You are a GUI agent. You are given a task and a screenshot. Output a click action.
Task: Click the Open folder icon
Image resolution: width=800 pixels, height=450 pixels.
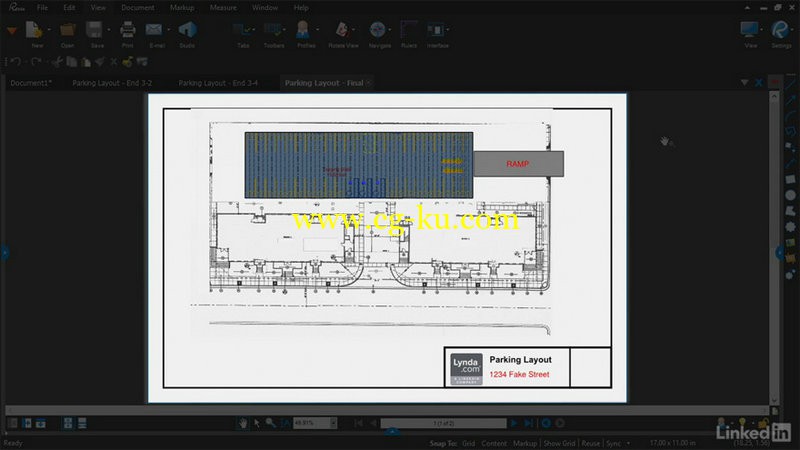point(67,30)
